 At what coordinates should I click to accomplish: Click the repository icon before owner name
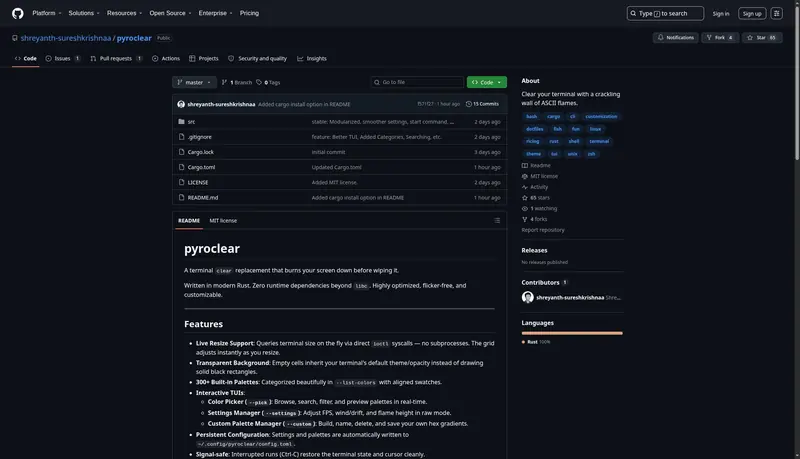coord(15,38)
